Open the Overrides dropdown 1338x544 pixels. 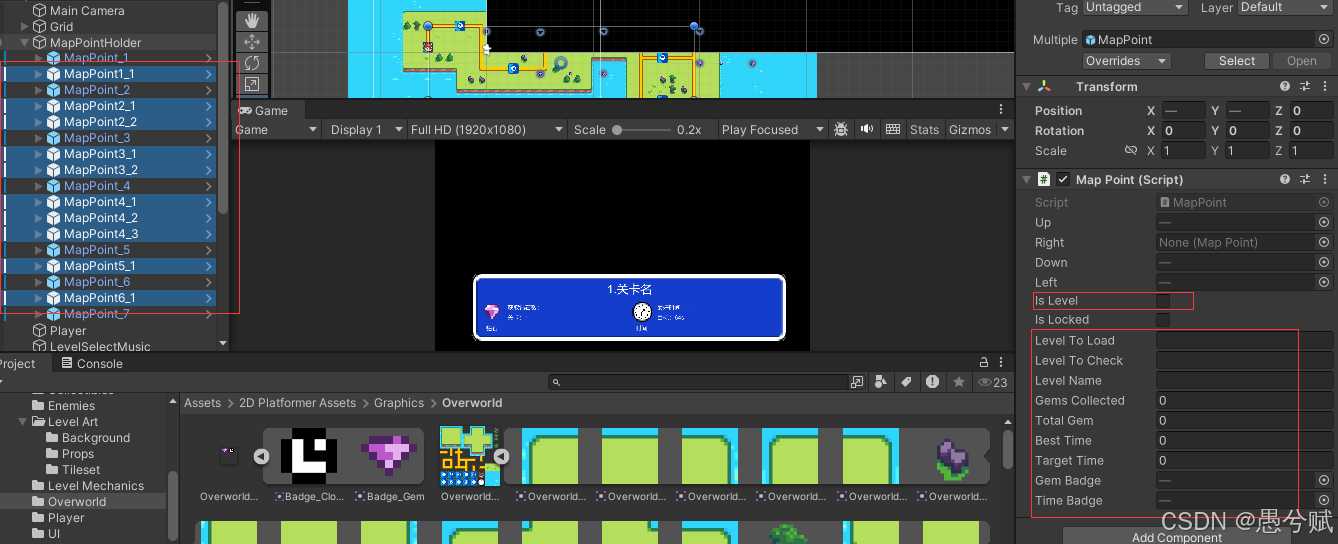point(1126,61)
